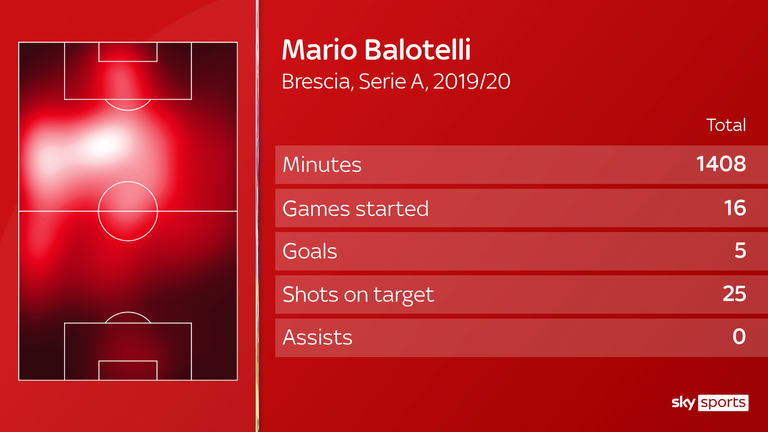
Task: Select the Minutes stat row
Action: pyautogui.click(x=521, y=165)
